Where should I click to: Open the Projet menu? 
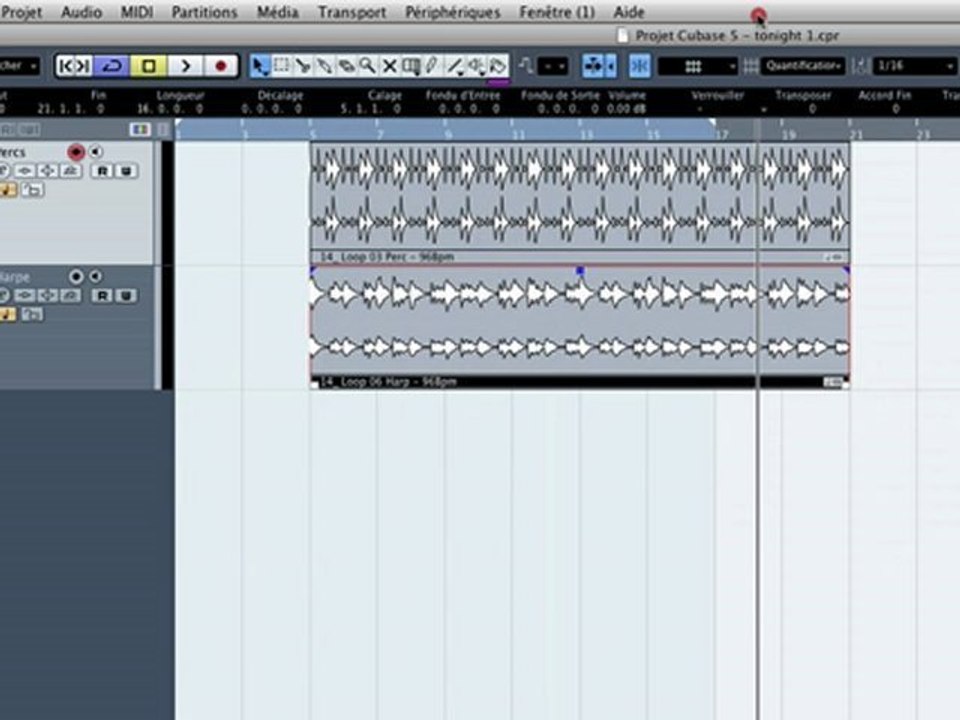click(21, 12)
